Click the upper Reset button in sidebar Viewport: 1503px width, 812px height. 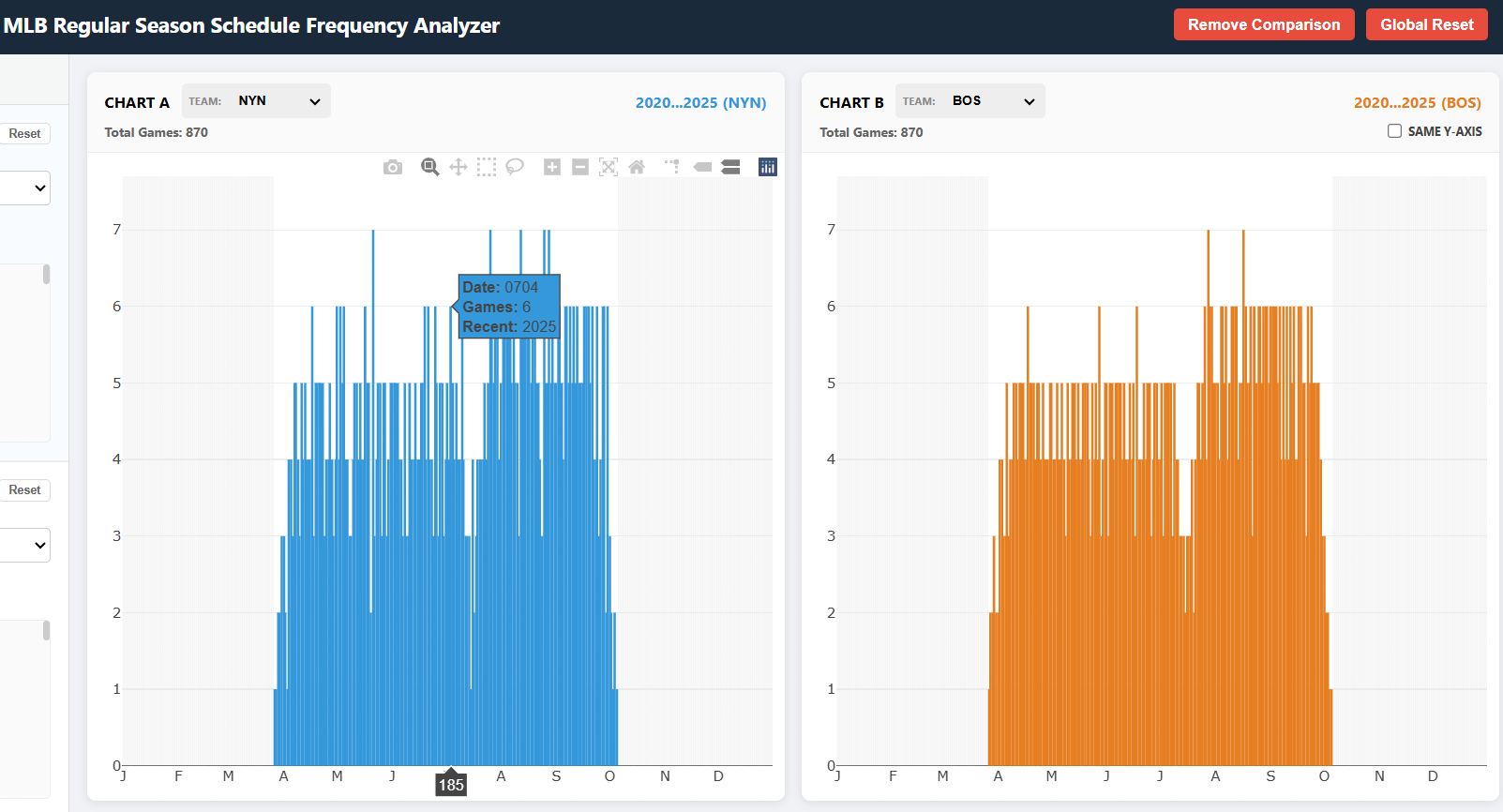click(x=24, y=134)
